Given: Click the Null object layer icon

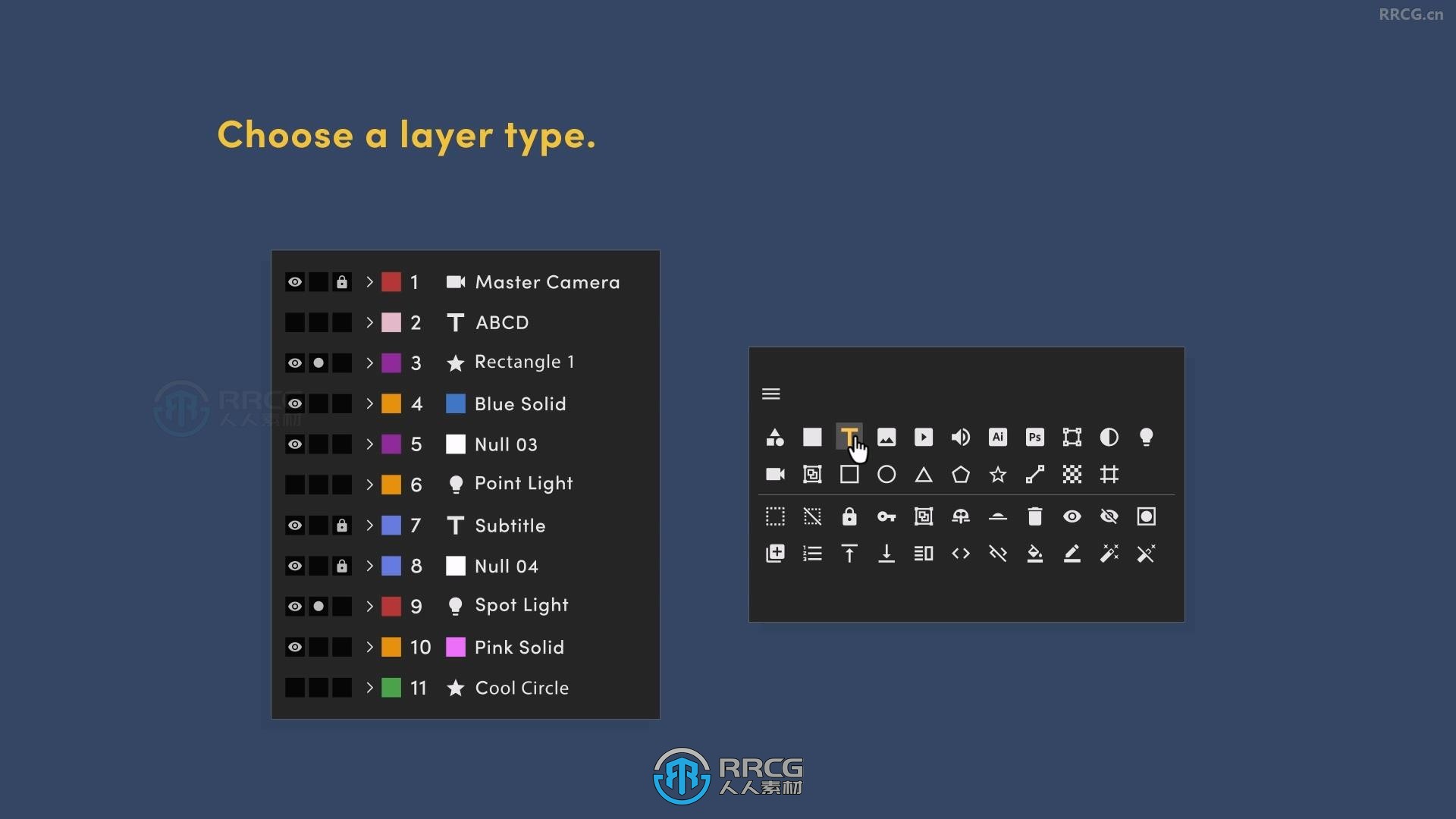Looking at the screenshot, I should click(848, 474).
